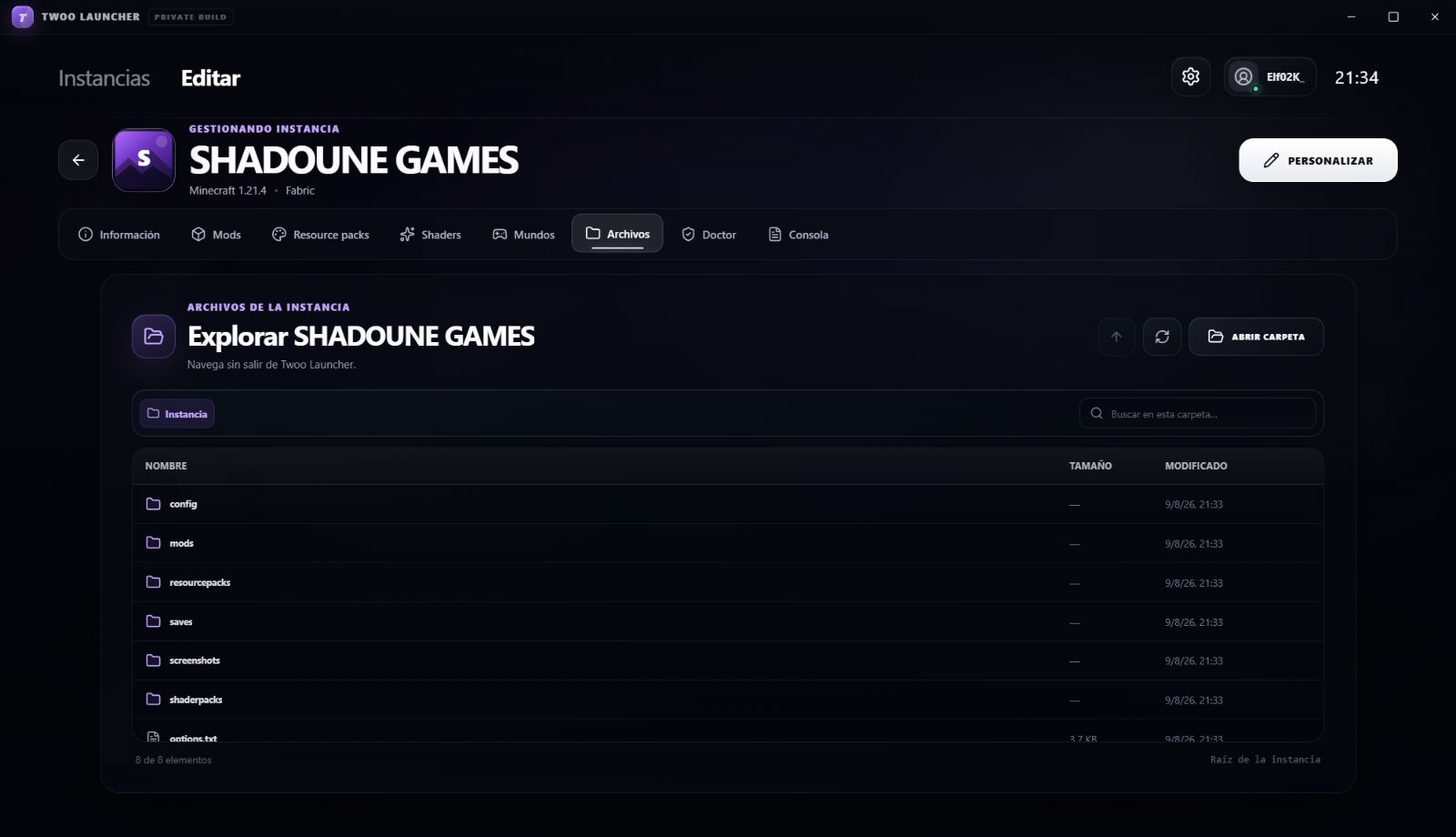Open the config folder name

click(183, 504)
